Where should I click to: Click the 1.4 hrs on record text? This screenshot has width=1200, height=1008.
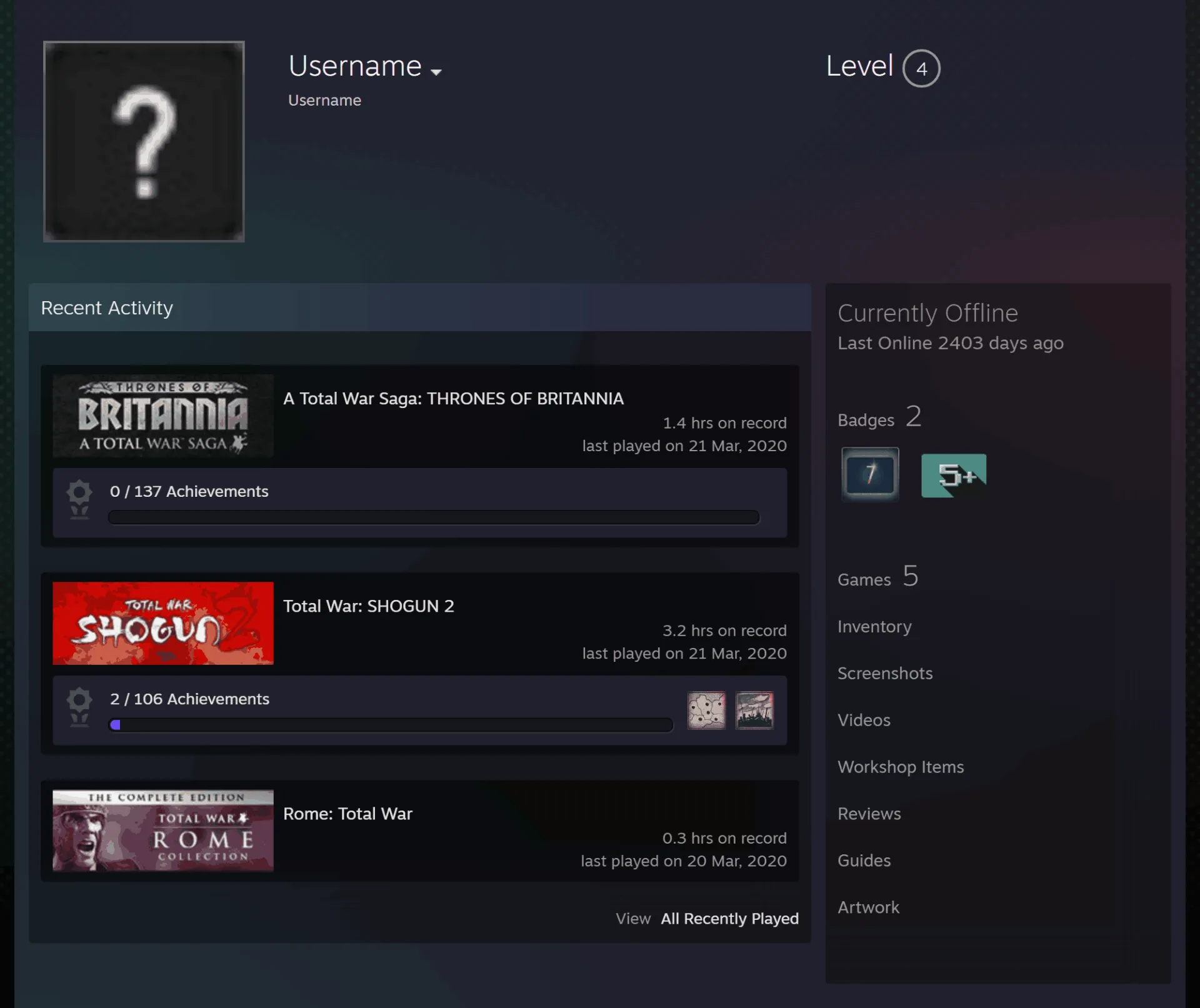point(724,423)
